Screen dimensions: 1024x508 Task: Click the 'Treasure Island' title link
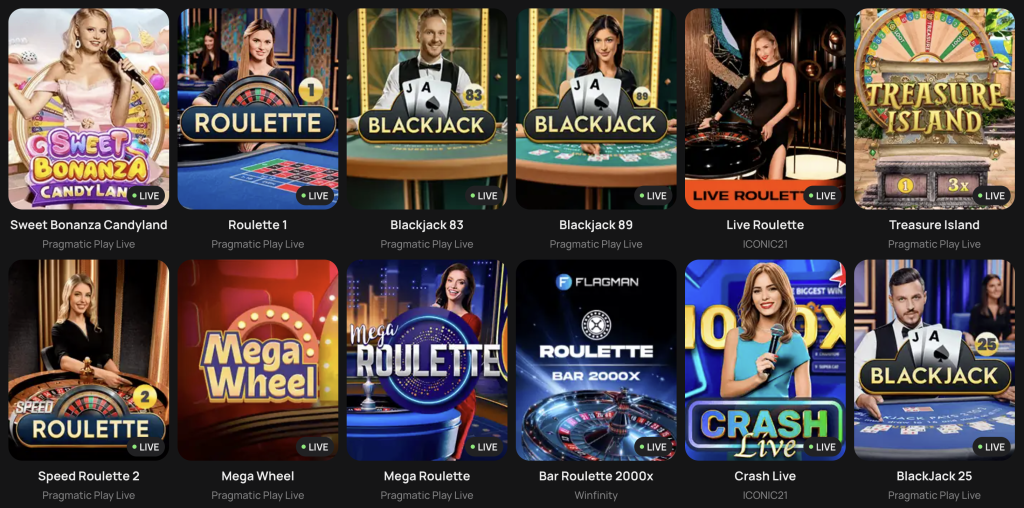coord(935,225)
